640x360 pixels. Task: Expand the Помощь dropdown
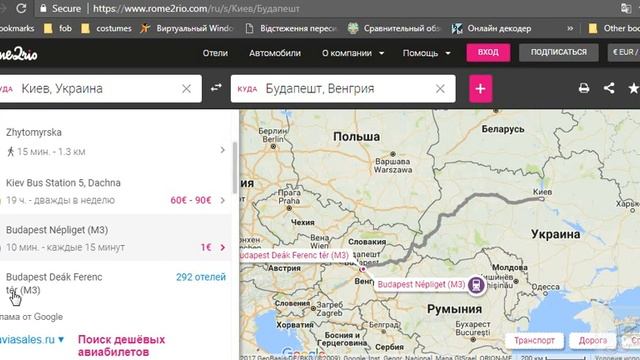[x=426, y=53]
